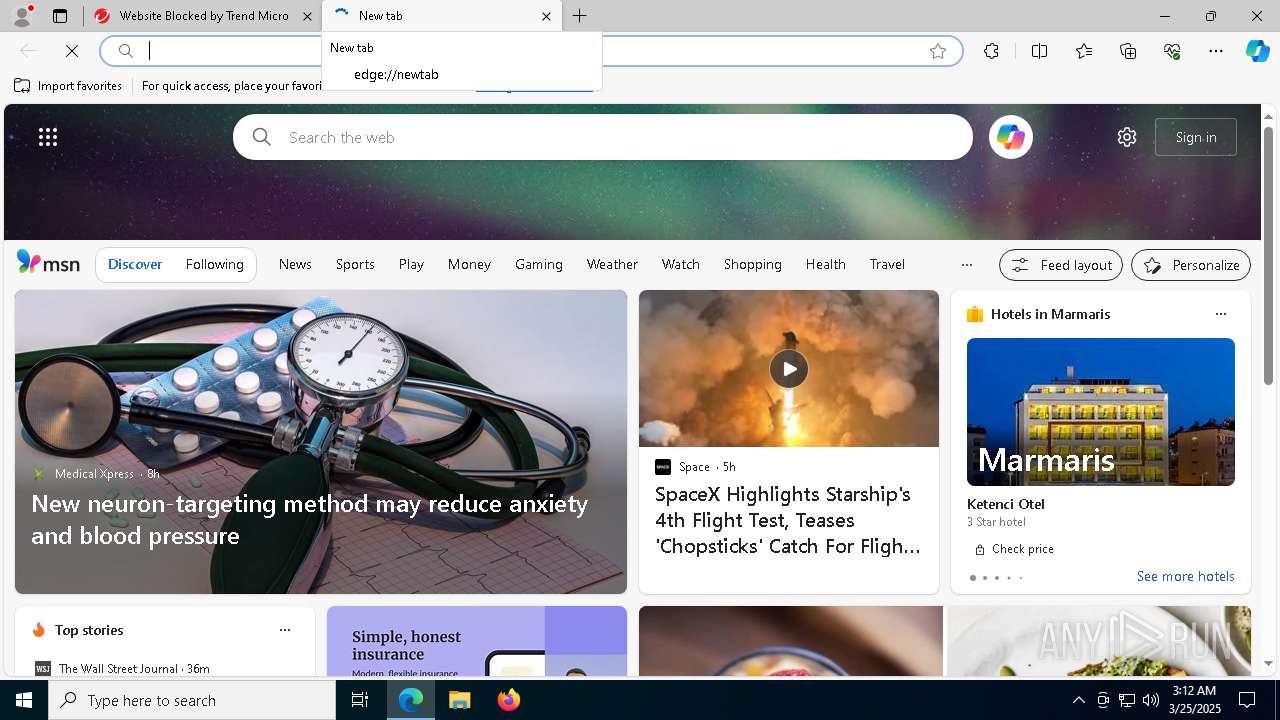Open Hotels in Marmaris card options
The height and width of the screenshot is (720, 1280).
point(1220,314)
